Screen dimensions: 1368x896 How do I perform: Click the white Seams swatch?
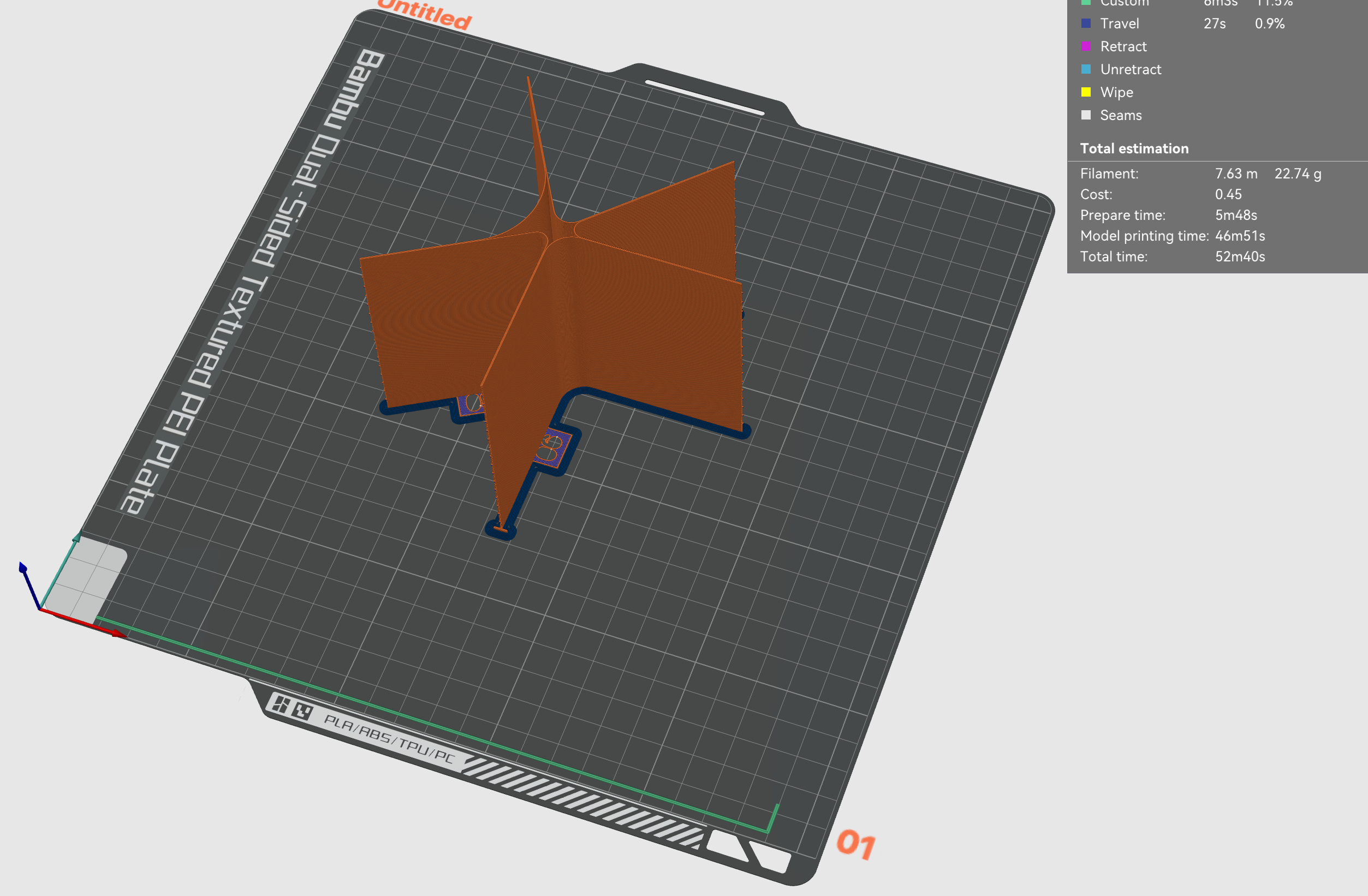1086,115
